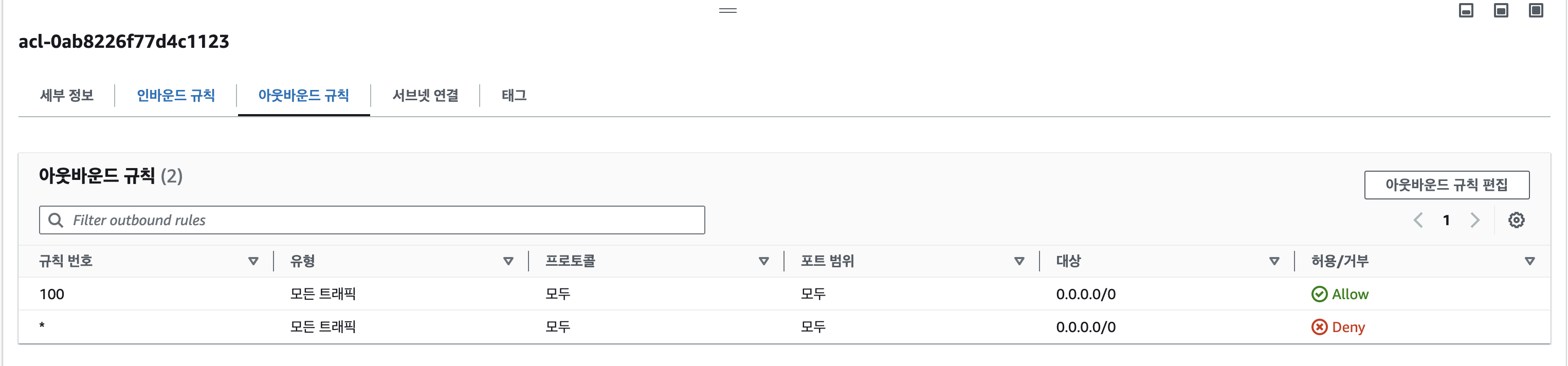The image size is (1568, 366).
Task: Sort by 대상 column arrow
Action: (1274, 261)
